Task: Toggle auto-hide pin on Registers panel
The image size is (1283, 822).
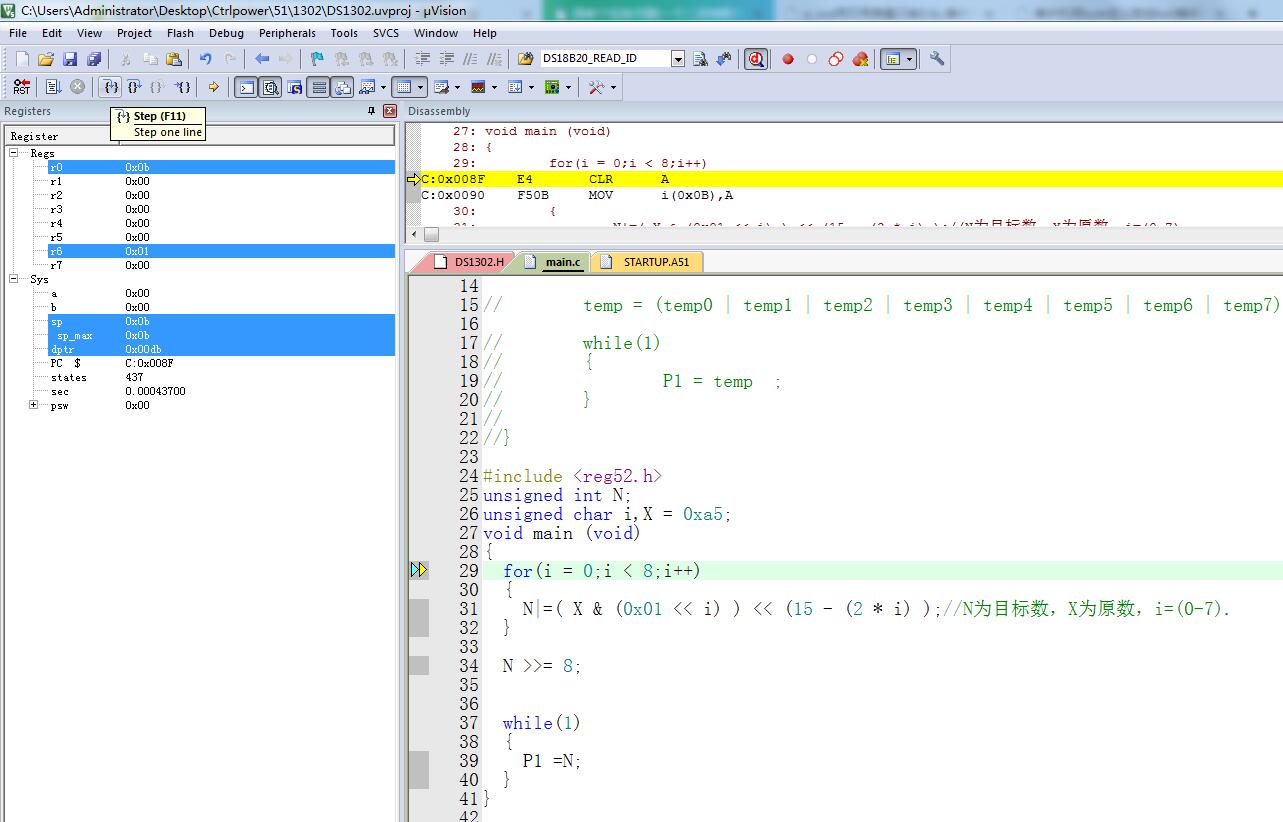Action: (372, 111)
